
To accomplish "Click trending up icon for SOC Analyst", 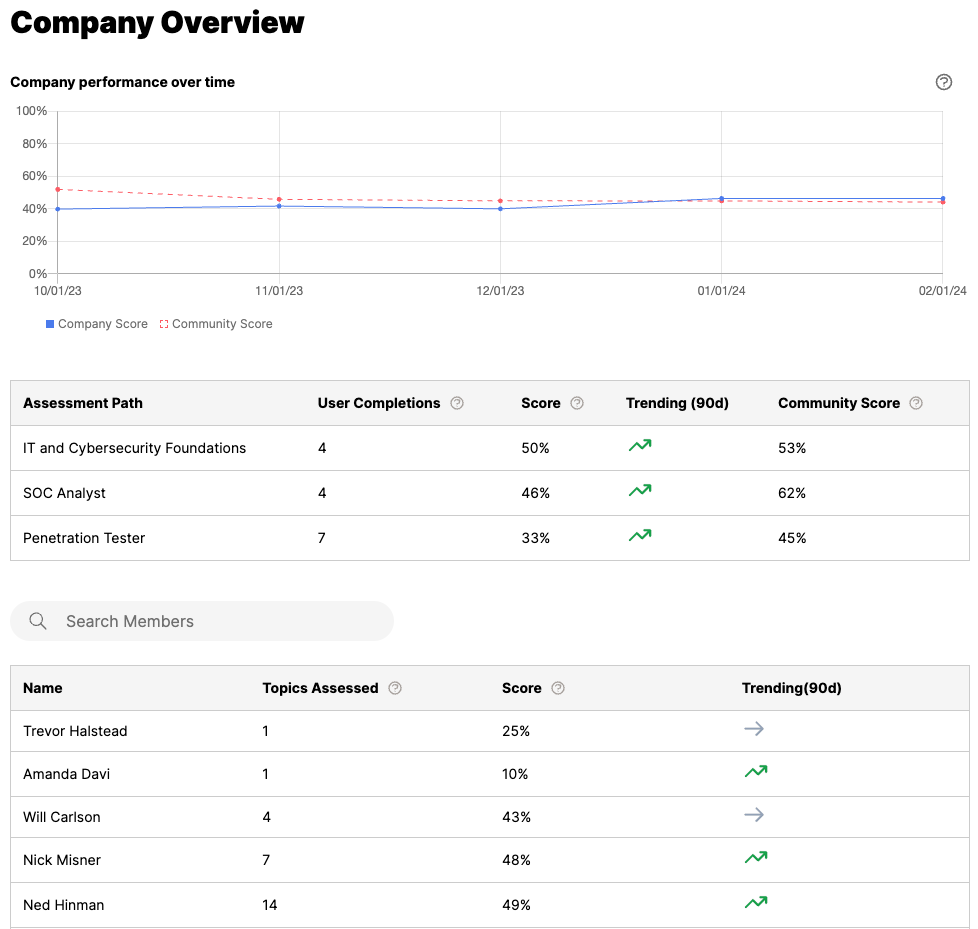I will 640,491.
